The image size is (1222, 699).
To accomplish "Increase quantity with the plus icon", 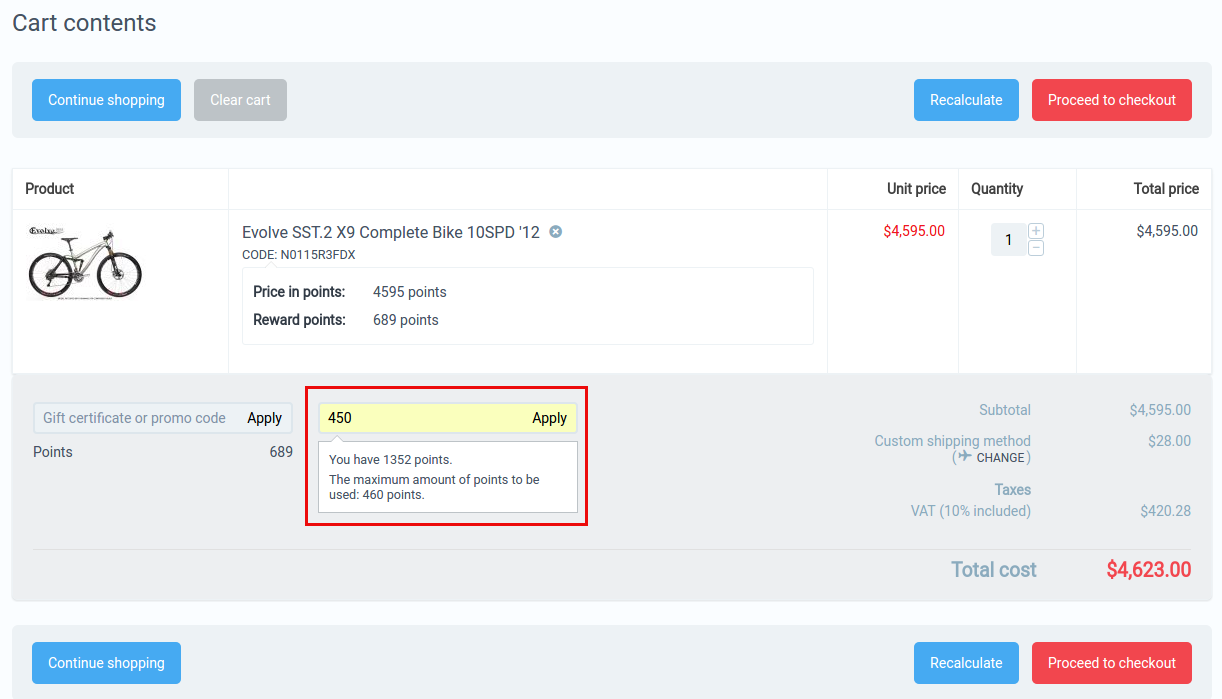I will pos(1036,231).
